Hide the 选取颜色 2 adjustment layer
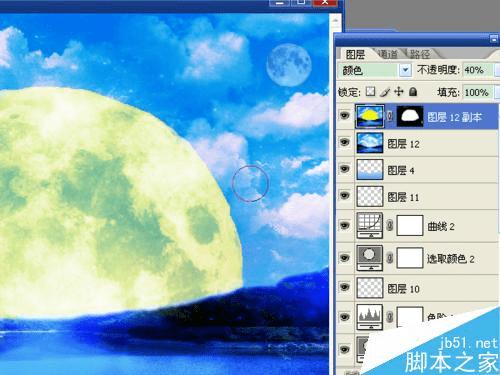The height and width of the screenshot is (375, 500). [x=345, y=258]
